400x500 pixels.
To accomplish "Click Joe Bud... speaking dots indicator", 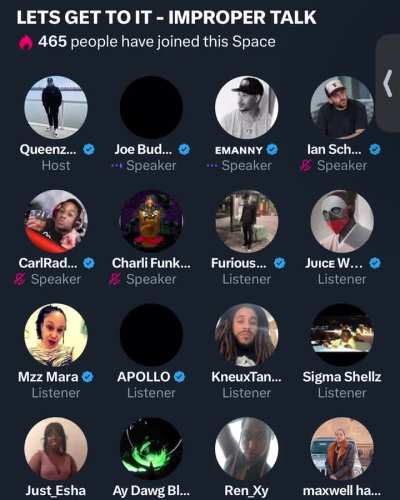I will click(117, 165).
